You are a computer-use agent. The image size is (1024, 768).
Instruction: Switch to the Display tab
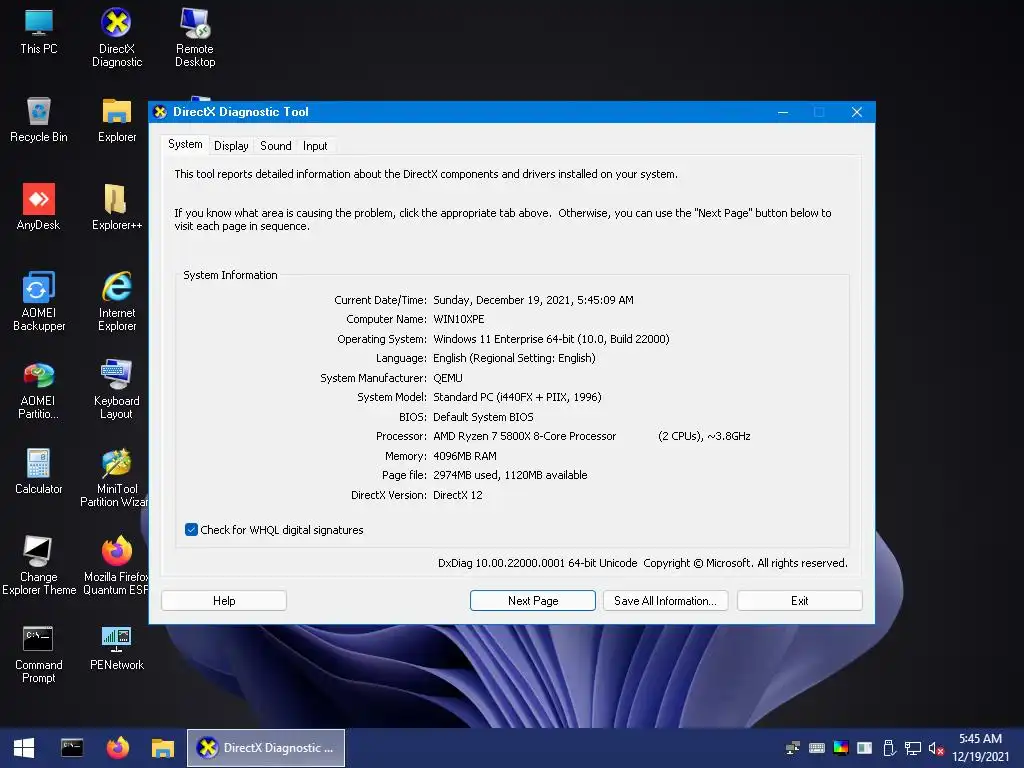(x=231, y=146)
